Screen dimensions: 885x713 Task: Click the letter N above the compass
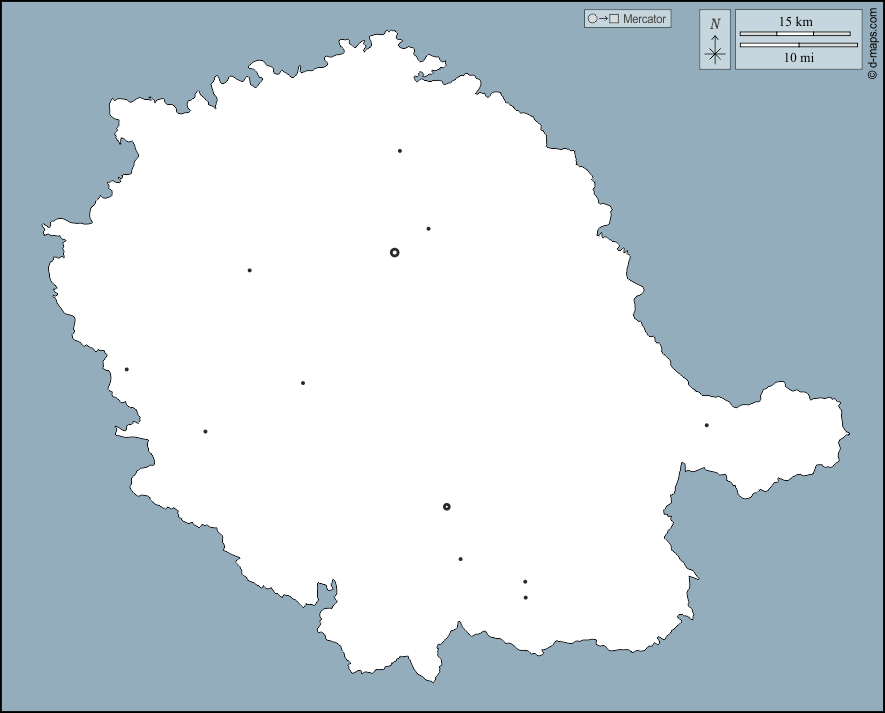(714, 24)
